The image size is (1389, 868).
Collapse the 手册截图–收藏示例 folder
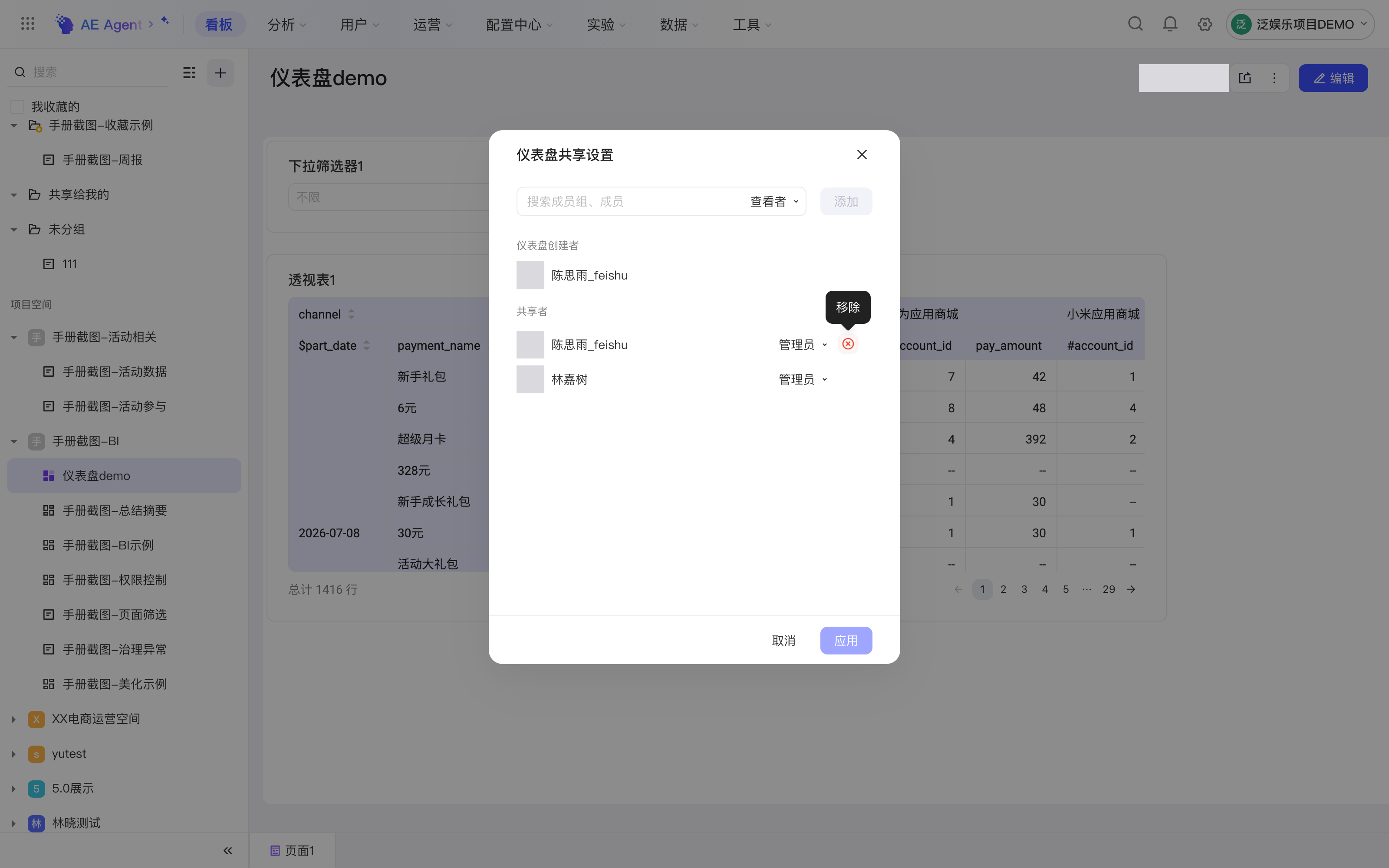pyautogui.click(x=14, y=126)
